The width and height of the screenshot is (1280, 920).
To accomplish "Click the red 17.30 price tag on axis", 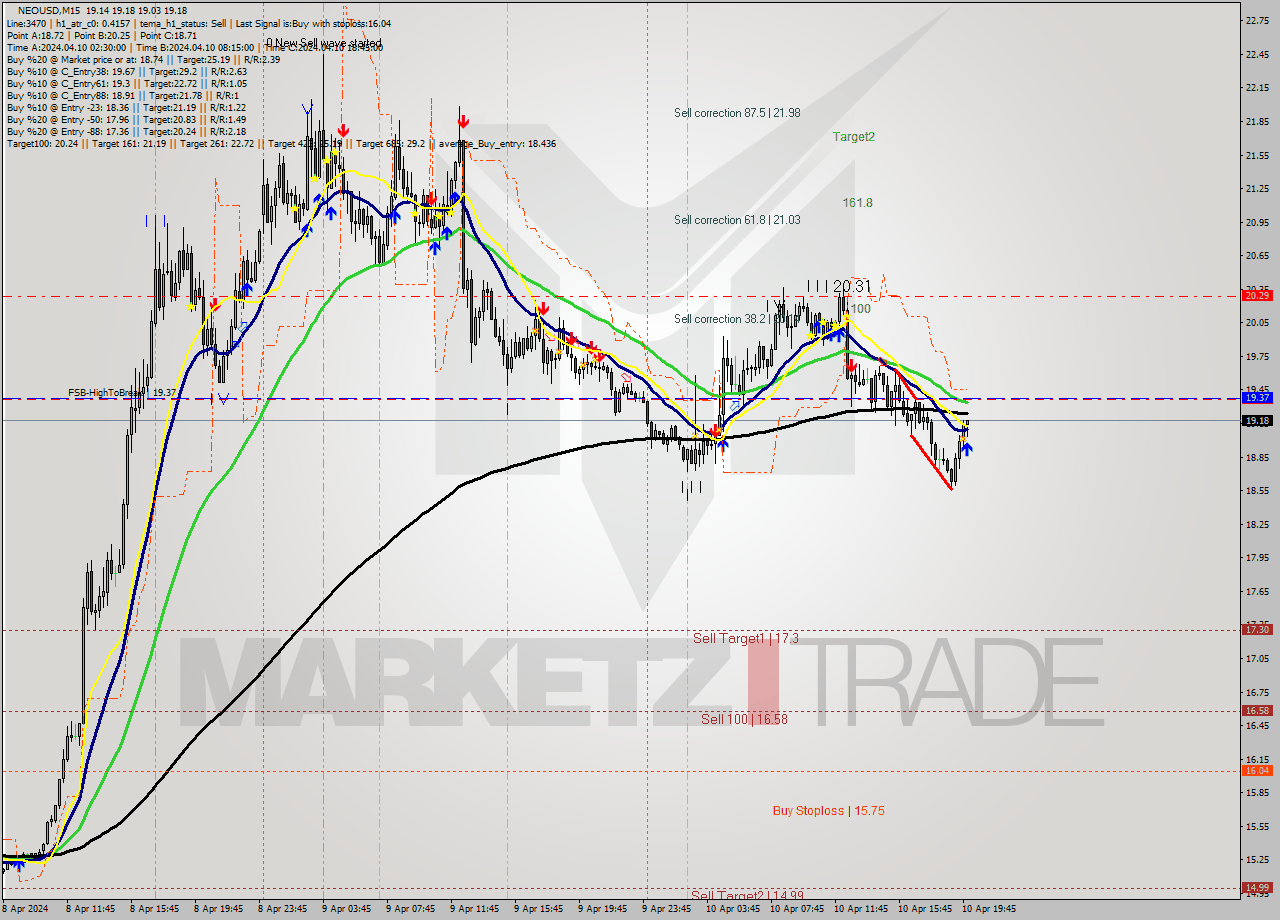I will tap(1257, 629).
